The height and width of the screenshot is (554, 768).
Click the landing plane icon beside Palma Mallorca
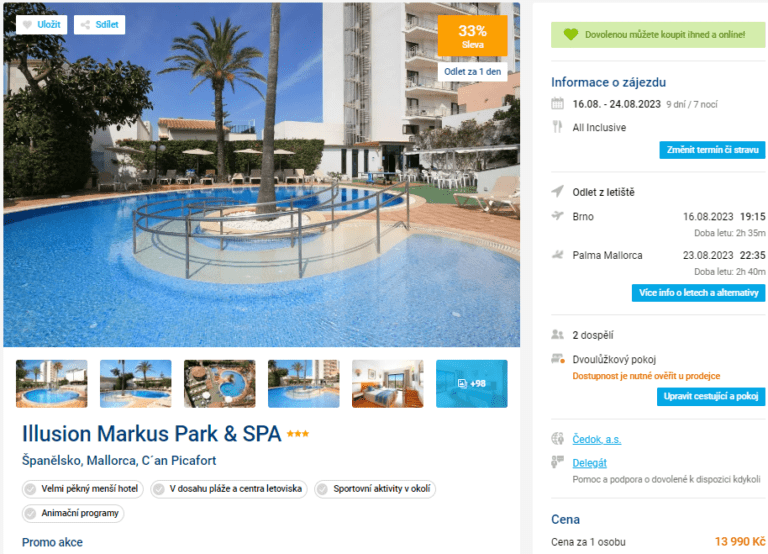click(557, 254)
